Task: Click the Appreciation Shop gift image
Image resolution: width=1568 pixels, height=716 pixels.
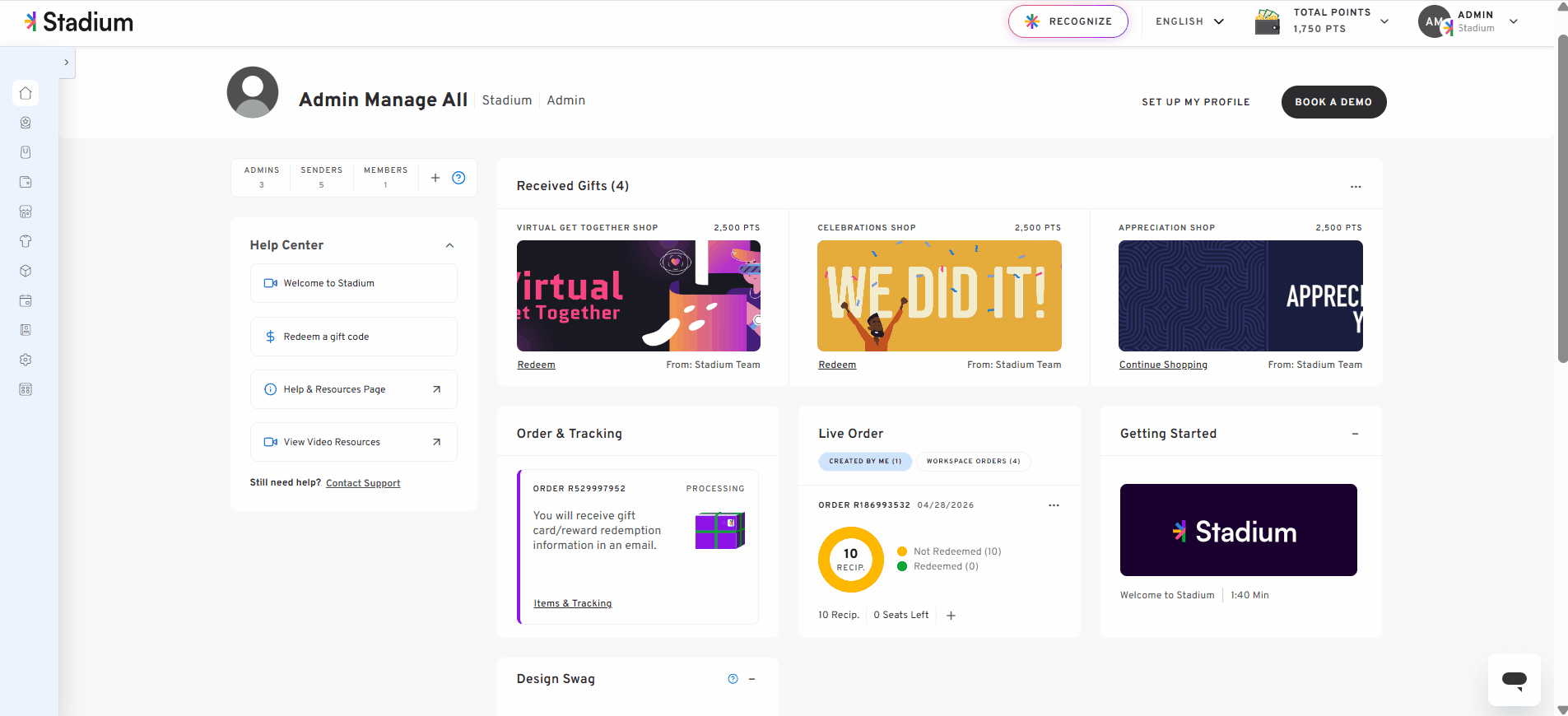Action: coord(1240,296)
